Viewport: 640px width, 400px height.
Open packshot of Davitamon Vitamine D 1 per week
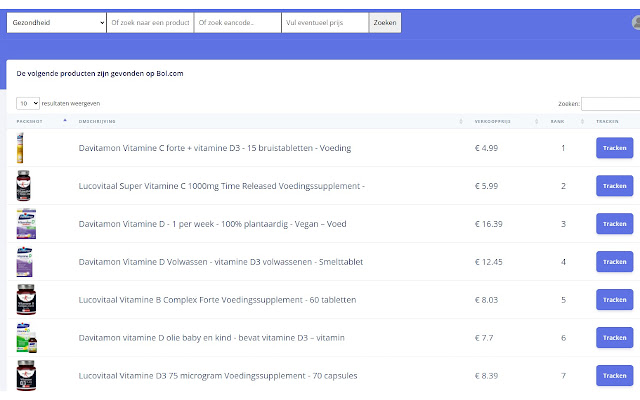26,224
